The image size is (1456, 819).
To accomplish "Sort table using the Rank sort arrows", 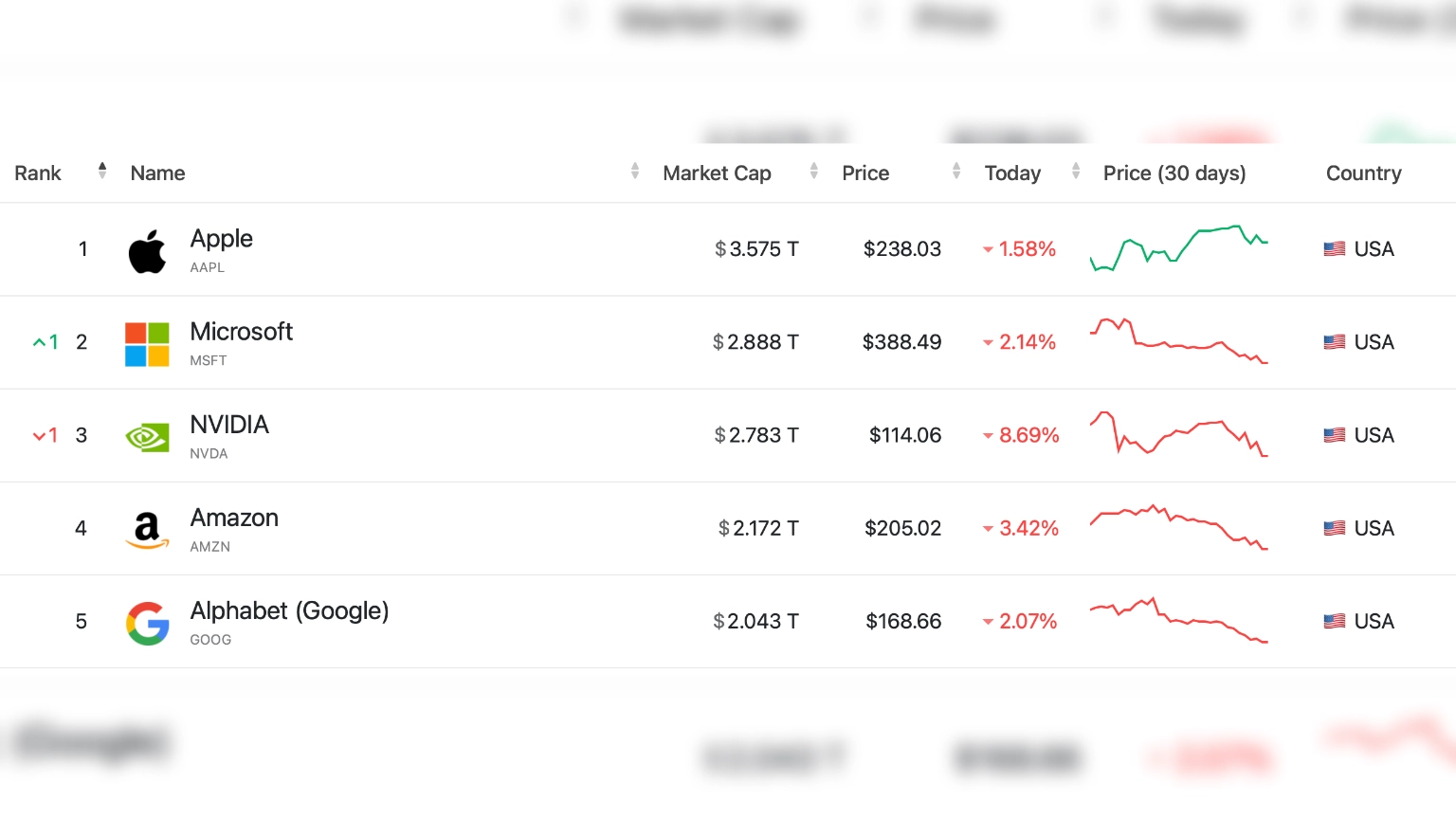I will (102, 172).
